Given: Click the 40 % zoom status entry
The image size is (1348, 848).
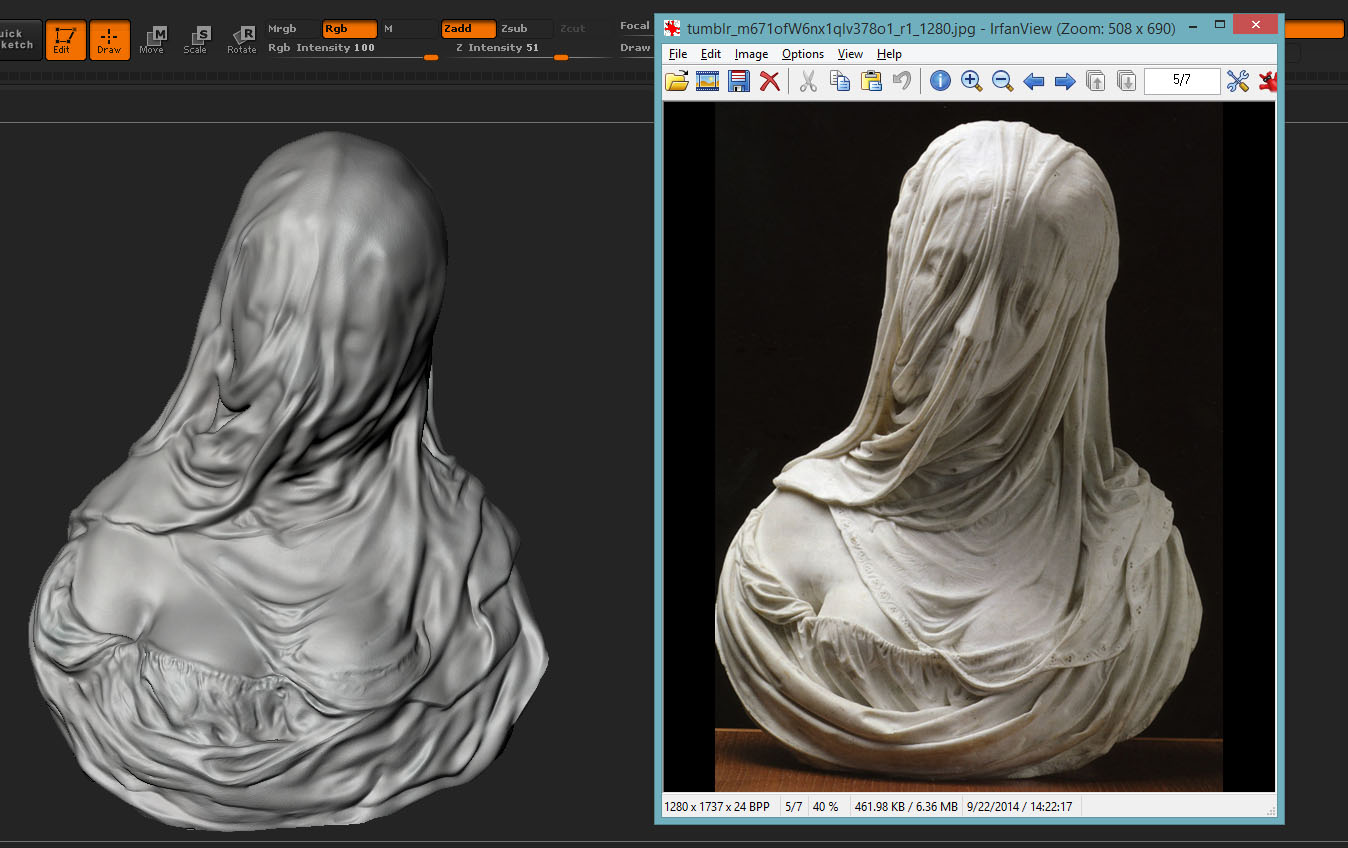Looking at the screenshot, I should tap(825, 806).
